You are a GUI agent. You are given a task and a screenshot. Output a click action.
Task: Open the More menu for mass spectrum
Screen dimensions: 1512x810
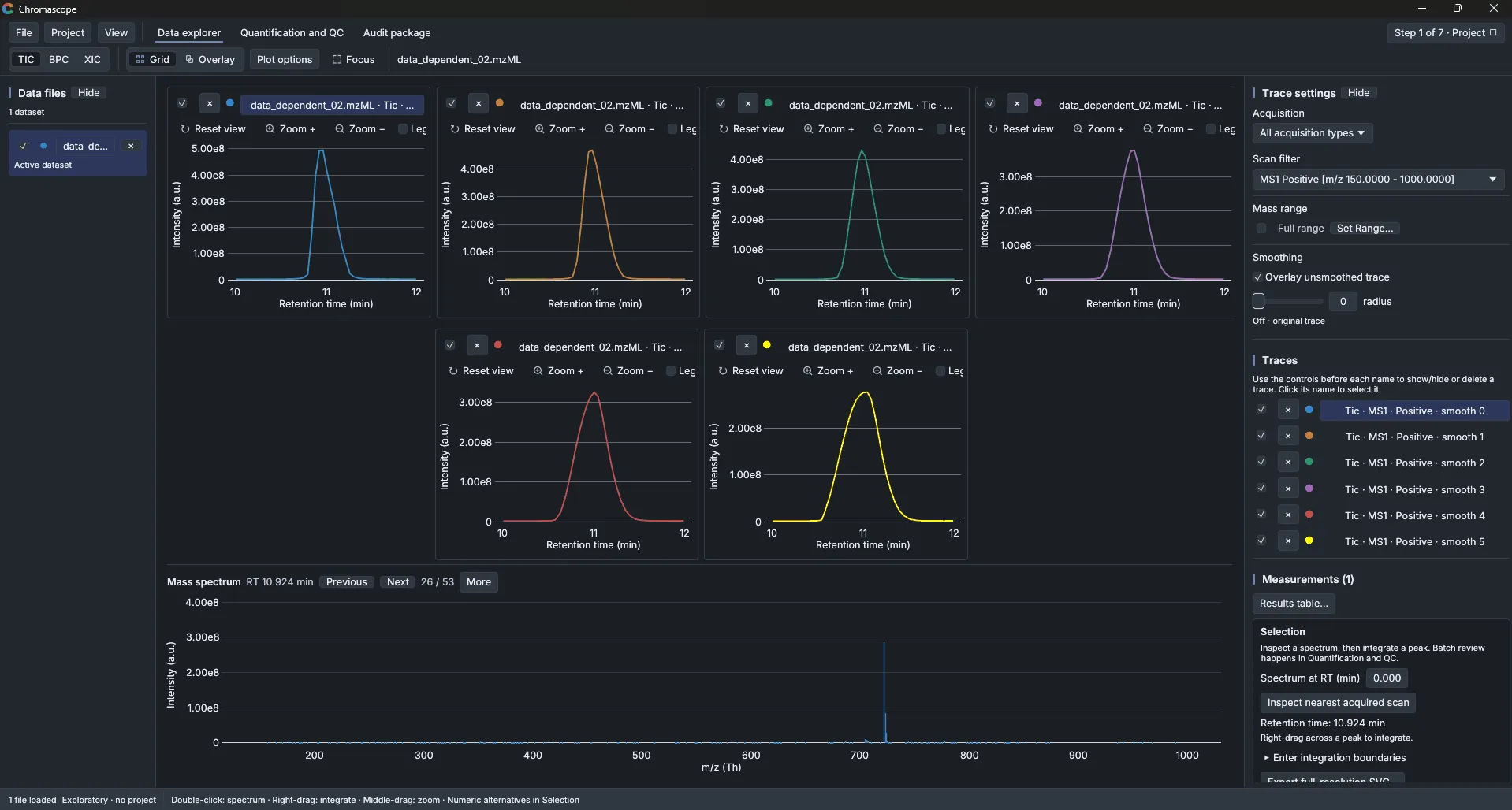click(479, 582)
